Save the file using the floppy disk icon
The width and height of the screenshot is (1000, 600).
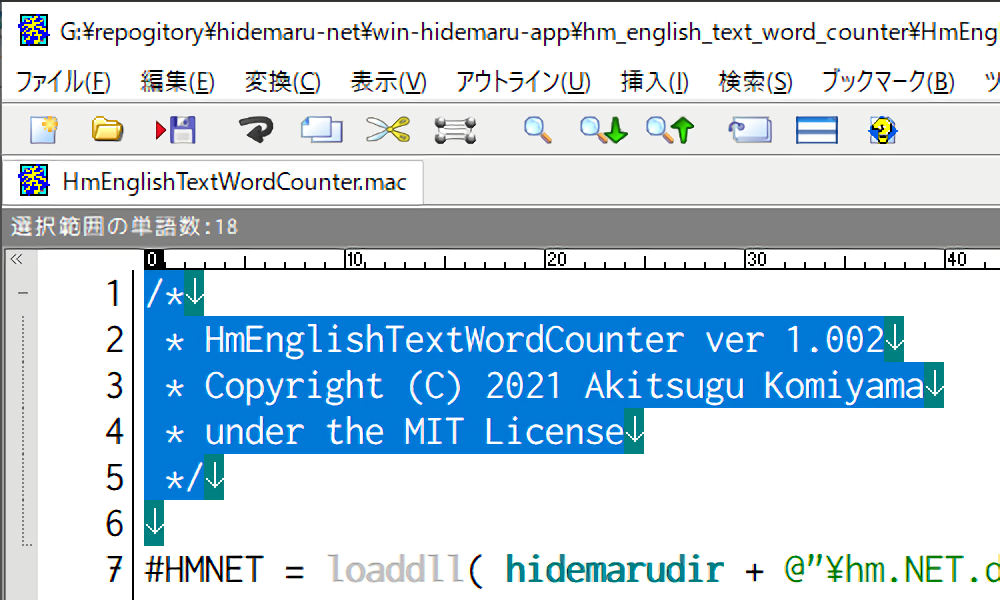[x=176, y=129]
